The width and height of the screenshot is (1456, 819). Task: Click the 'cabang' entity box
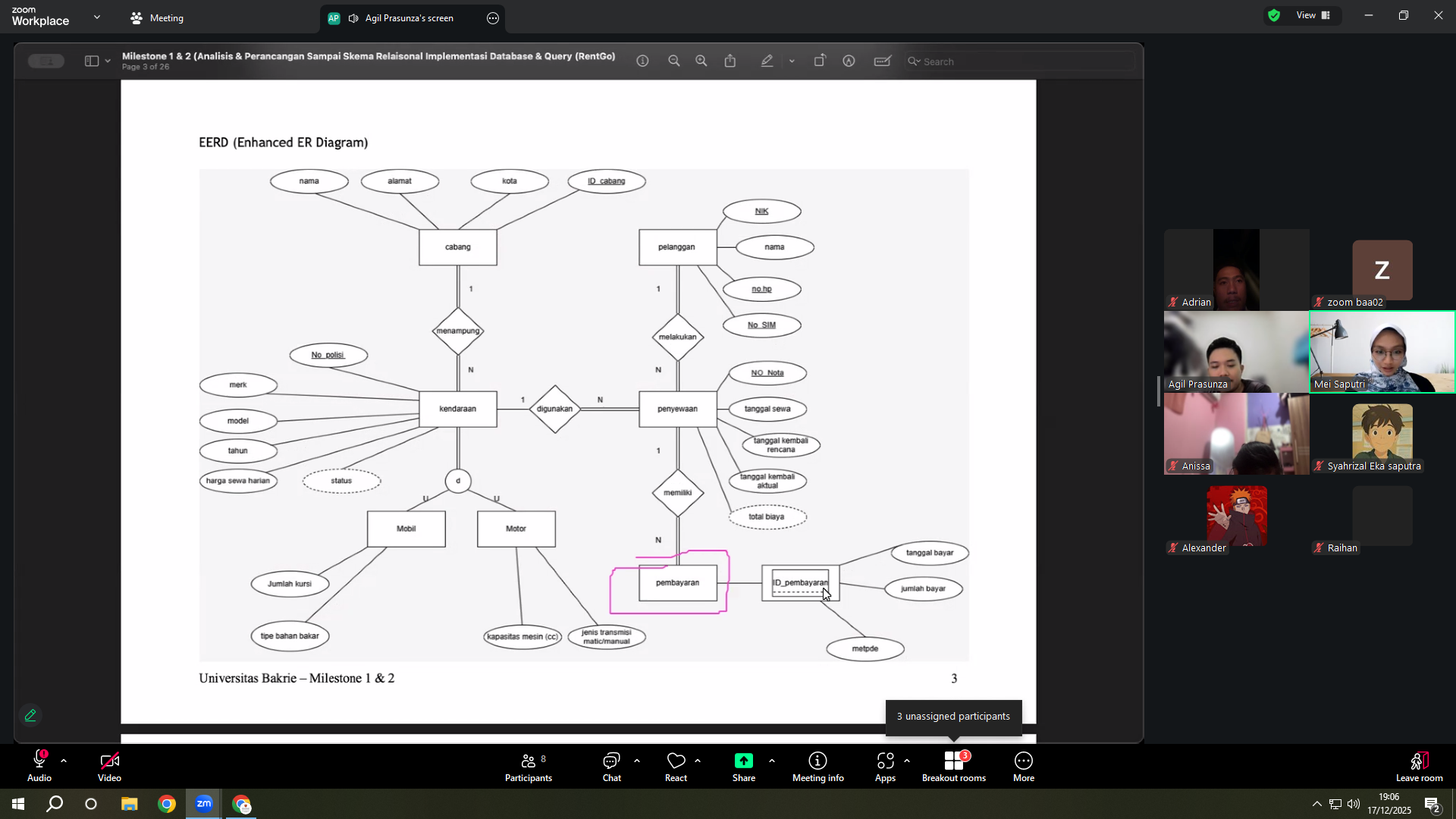coord(458,247)
